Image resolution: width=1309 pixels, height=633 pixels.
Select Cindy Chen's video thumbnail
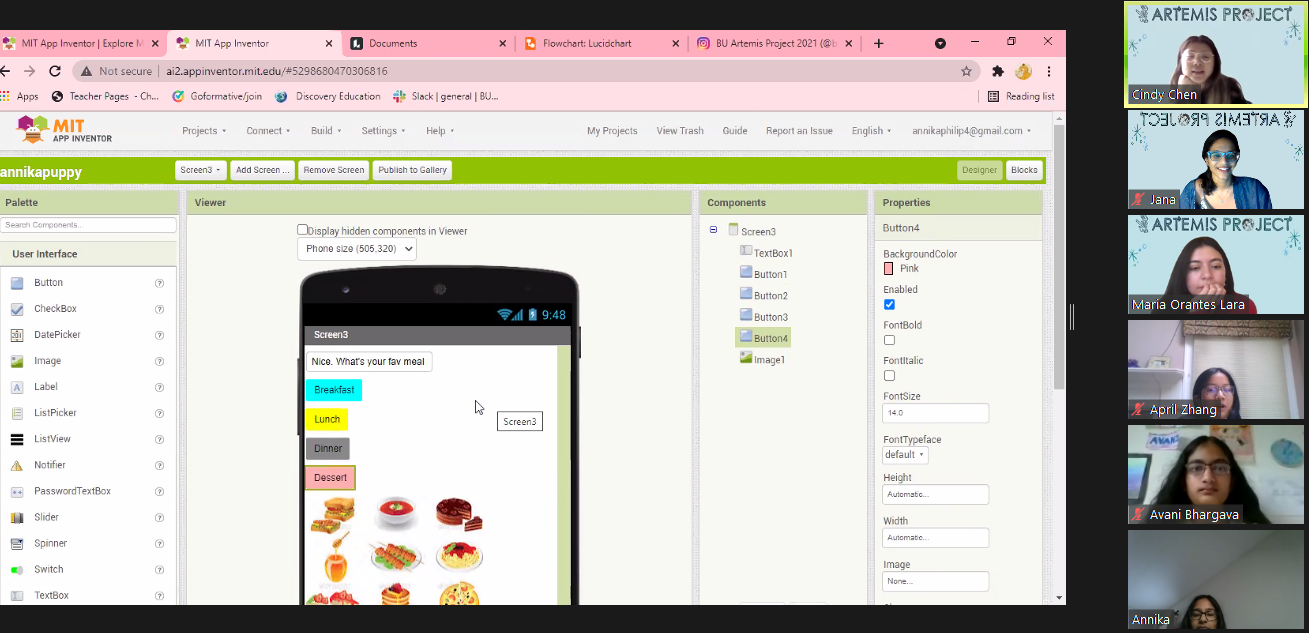(1216, 54)
